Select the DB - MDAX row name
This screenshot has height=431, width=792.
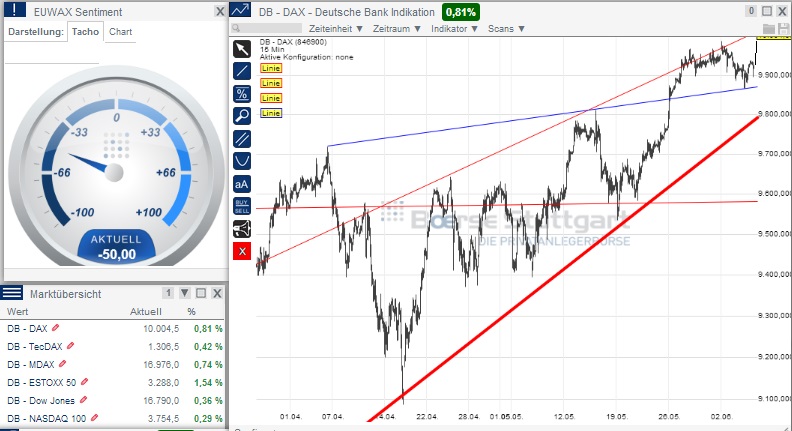31,364
